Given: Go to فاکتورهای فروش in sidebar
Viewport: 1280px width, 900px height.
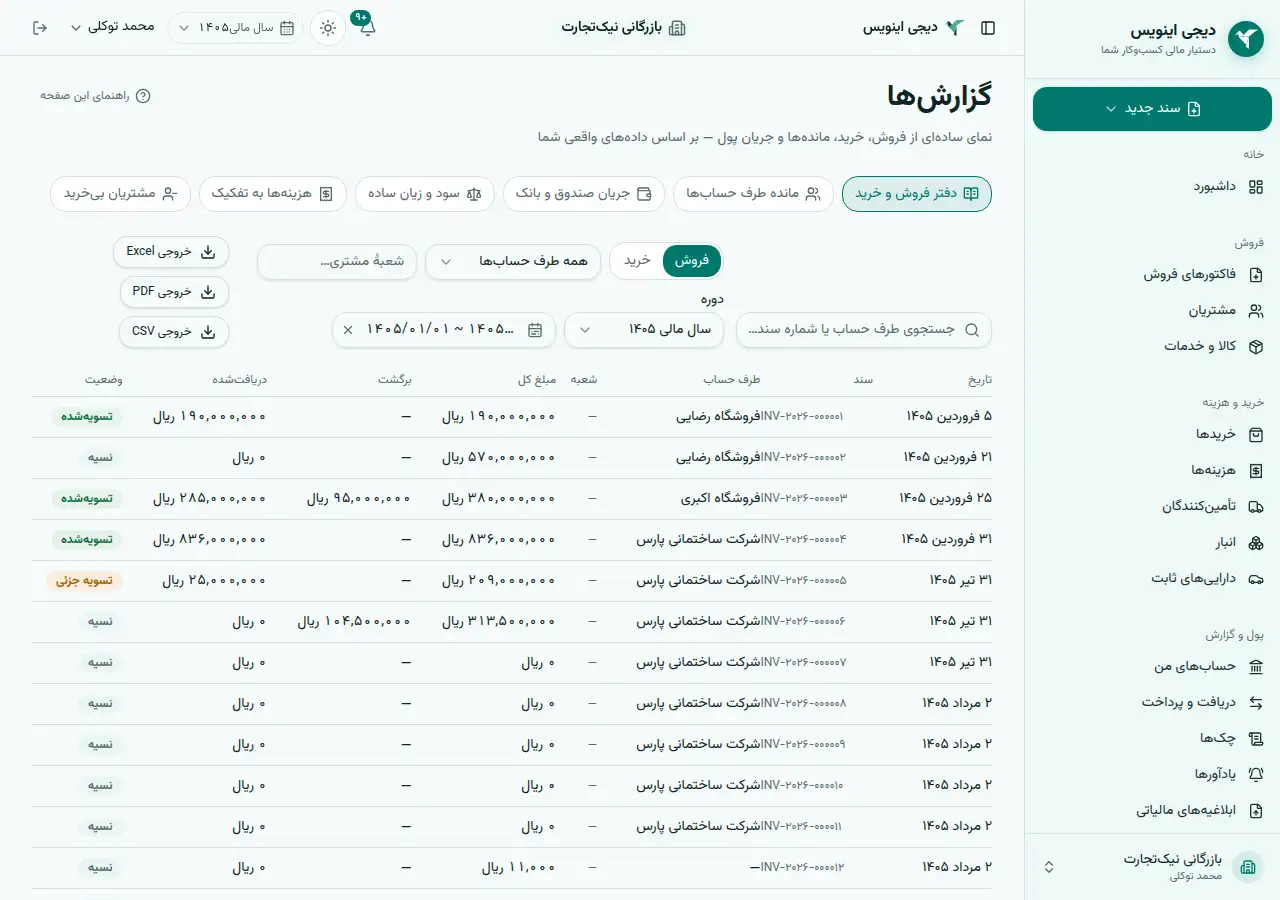Looking at the screenshot, I should 1152,274.
